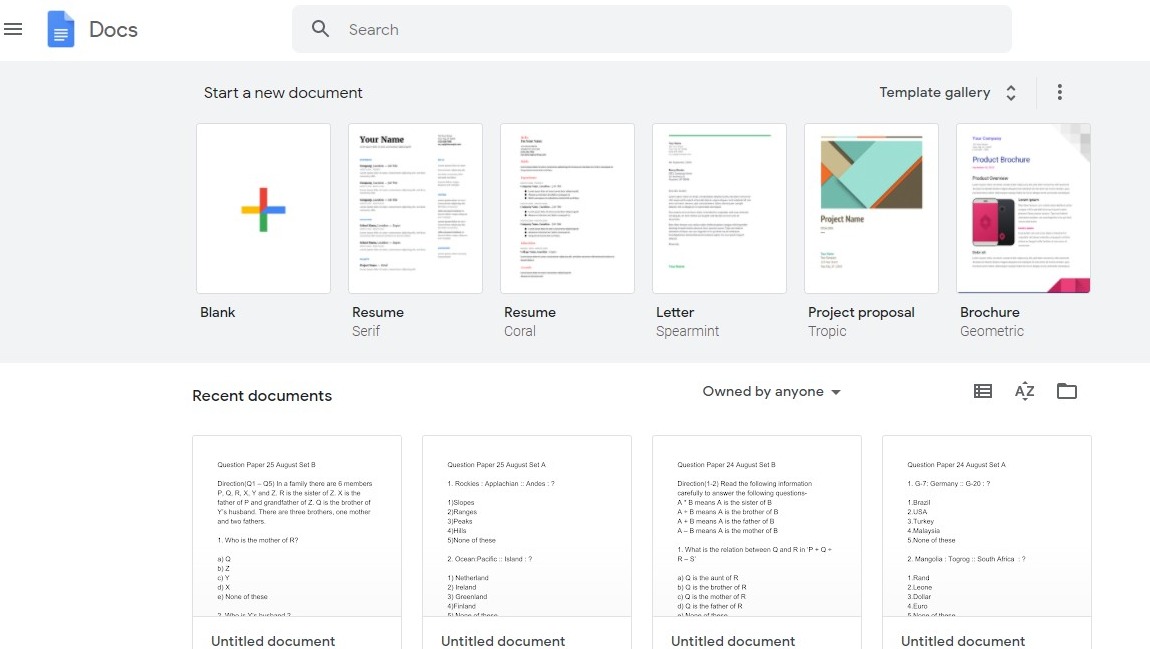Expand Template gallery with the chevron control

1010,92
